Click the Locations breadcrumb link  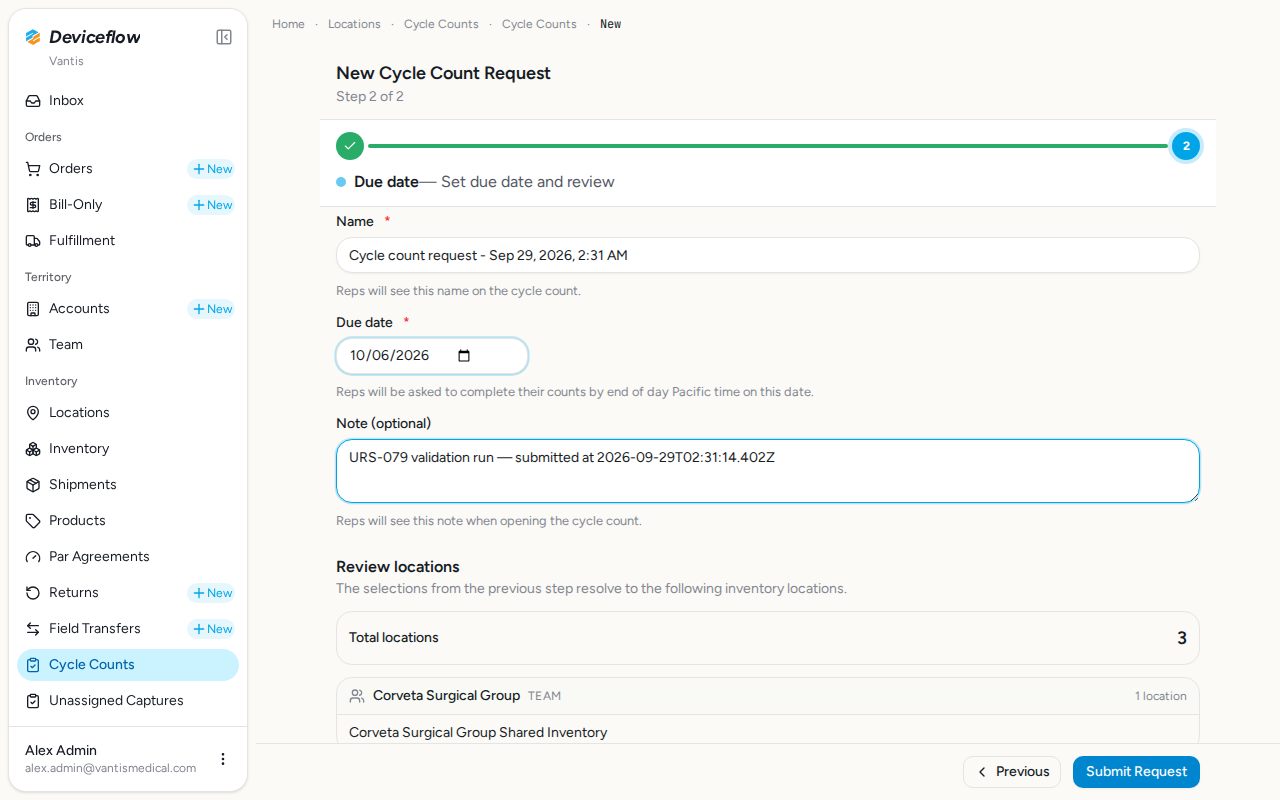(x=354, y=24)
